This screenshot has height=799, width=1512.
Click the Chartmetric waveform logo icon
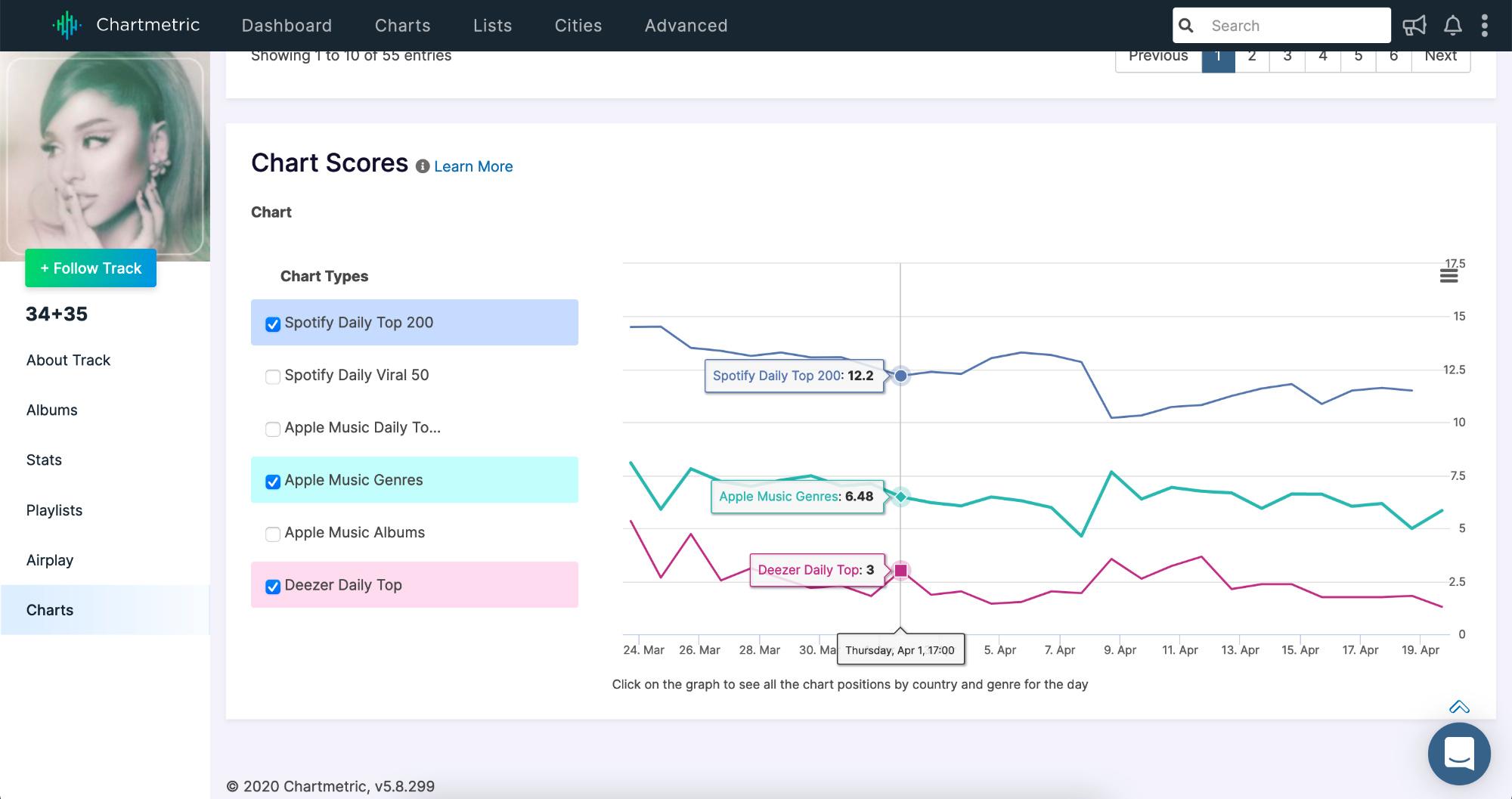67,25
